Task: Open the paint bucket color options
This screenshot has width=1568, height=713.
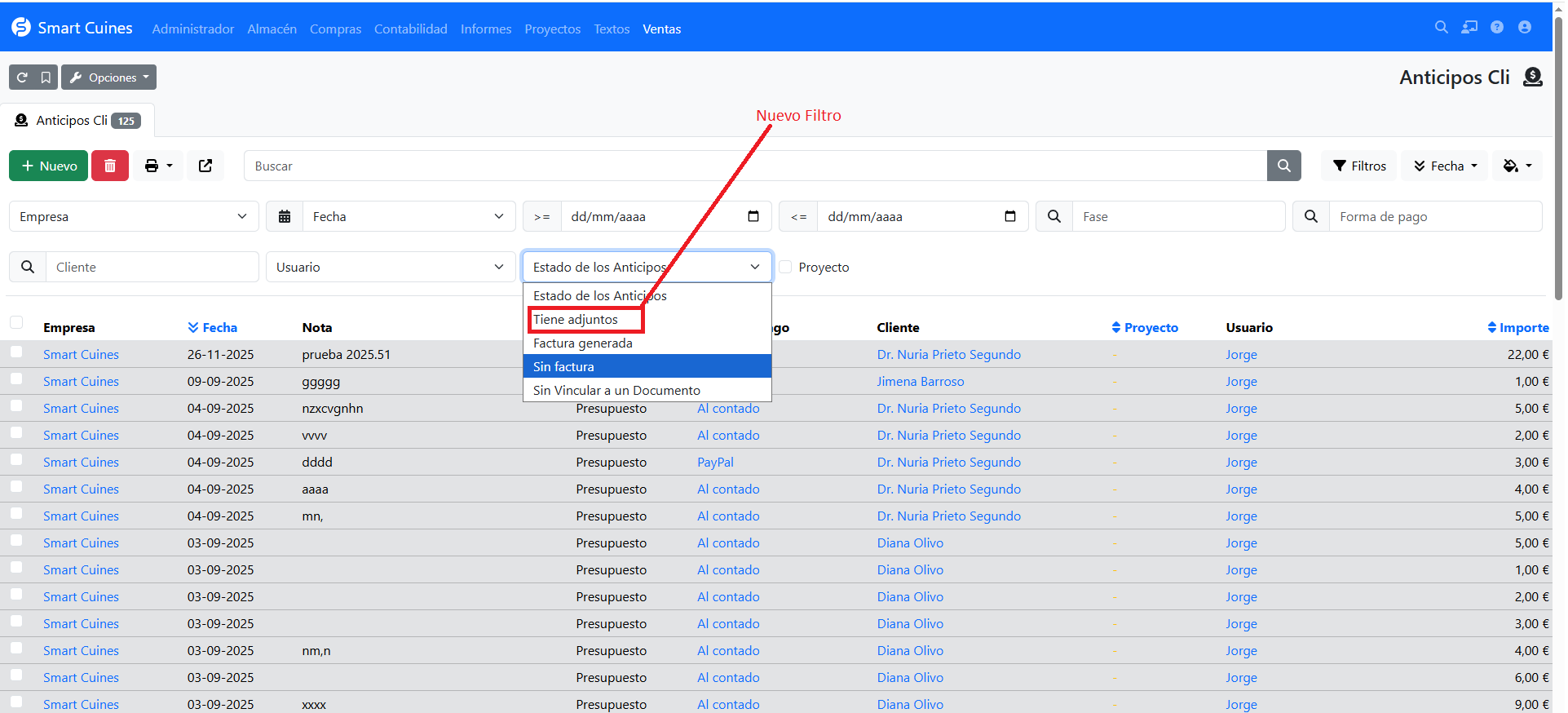Action: 1517,166
